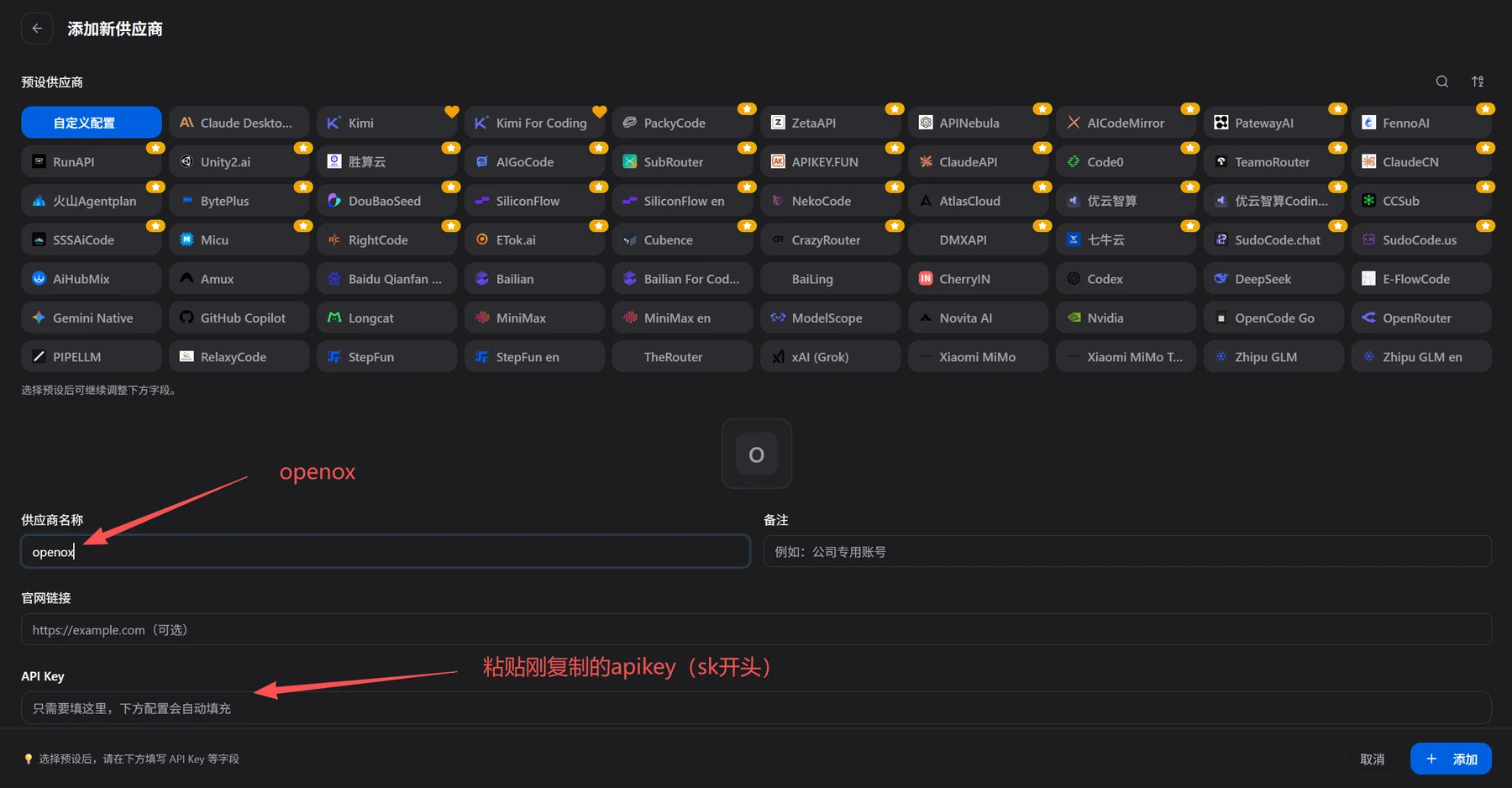
Task: Select the xAI (Grok) preset
Action: 831,357
